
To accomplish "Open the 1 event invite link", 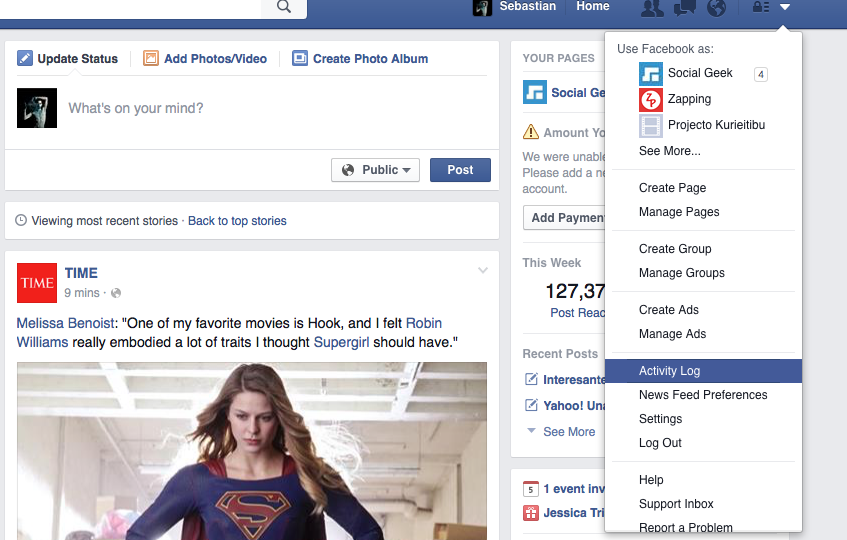I will click(x=574, y=489).
